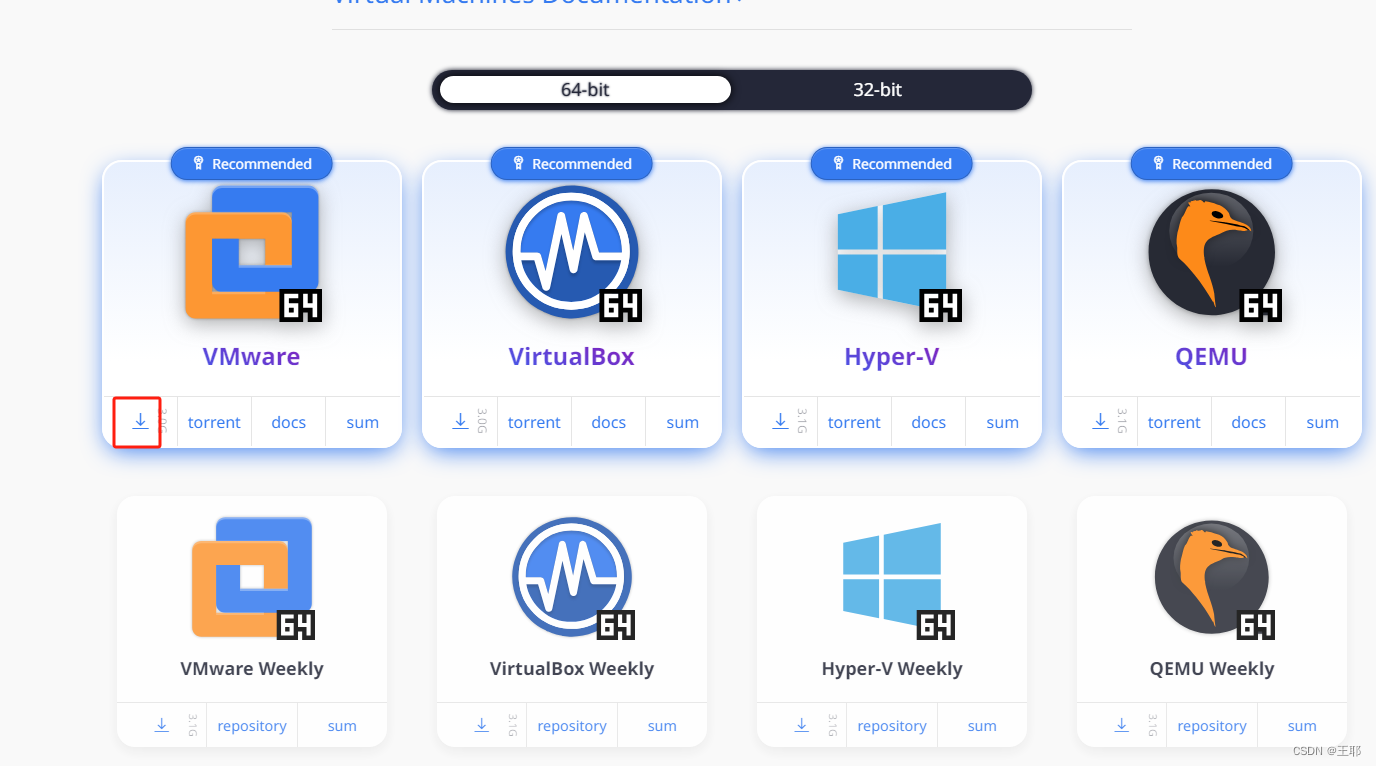Screen dimensions: 1376x766
Task: Switch to 64-bit images
Action: point(585,89)
